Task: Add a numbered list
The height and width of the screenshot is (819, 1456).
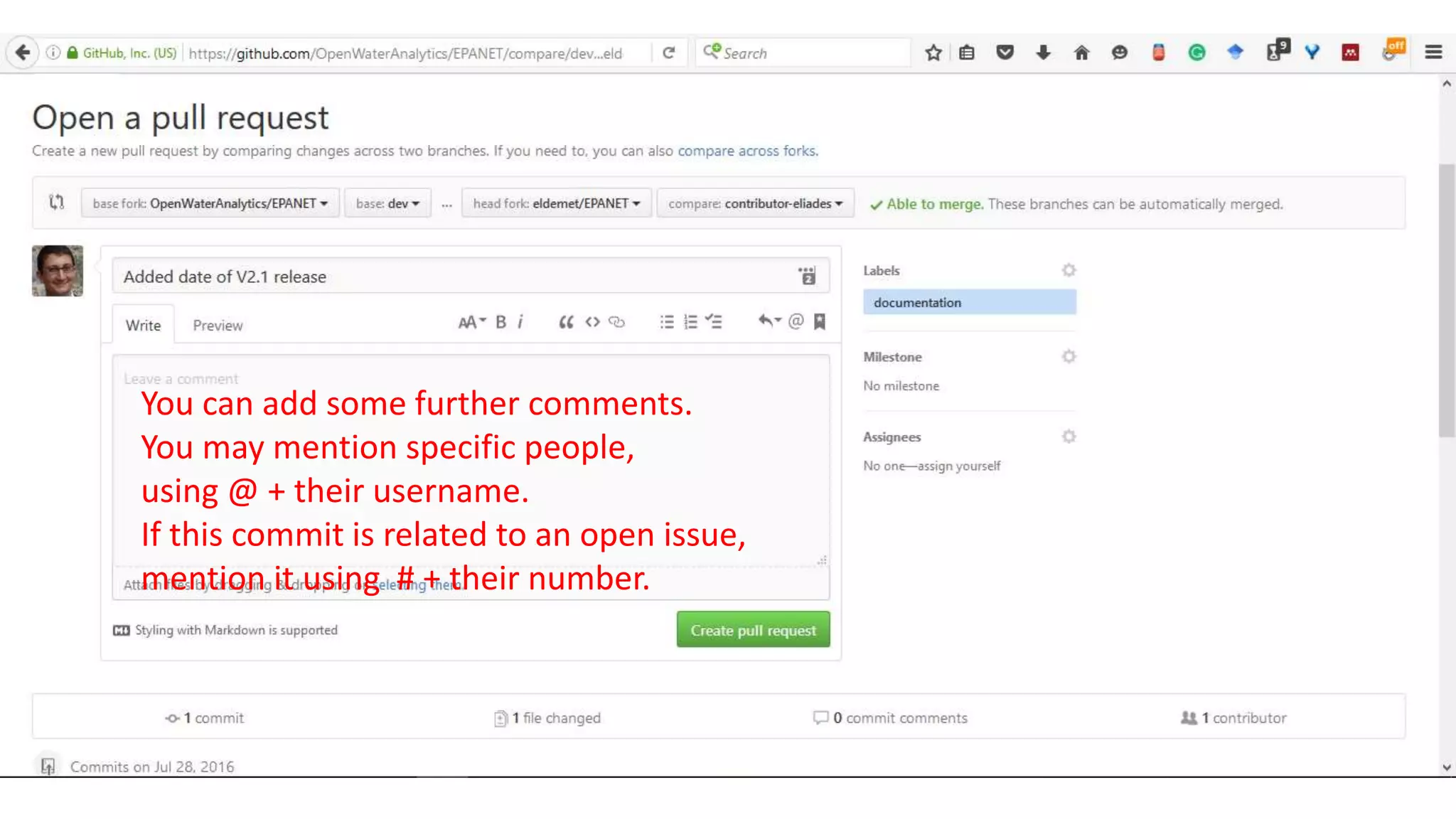Action: coord(690,322)
